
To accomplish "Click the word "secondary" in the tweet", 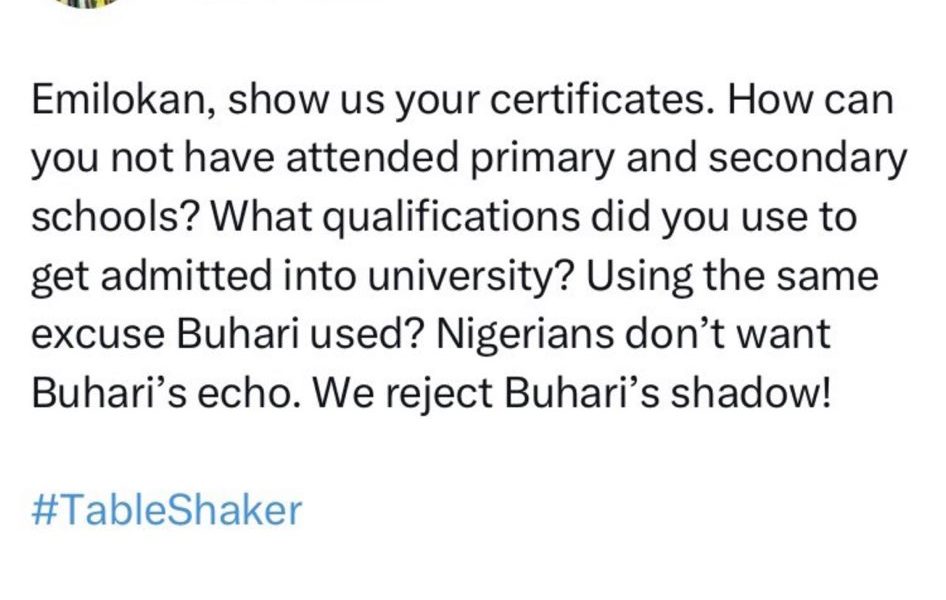I will (x=808, y=160).
